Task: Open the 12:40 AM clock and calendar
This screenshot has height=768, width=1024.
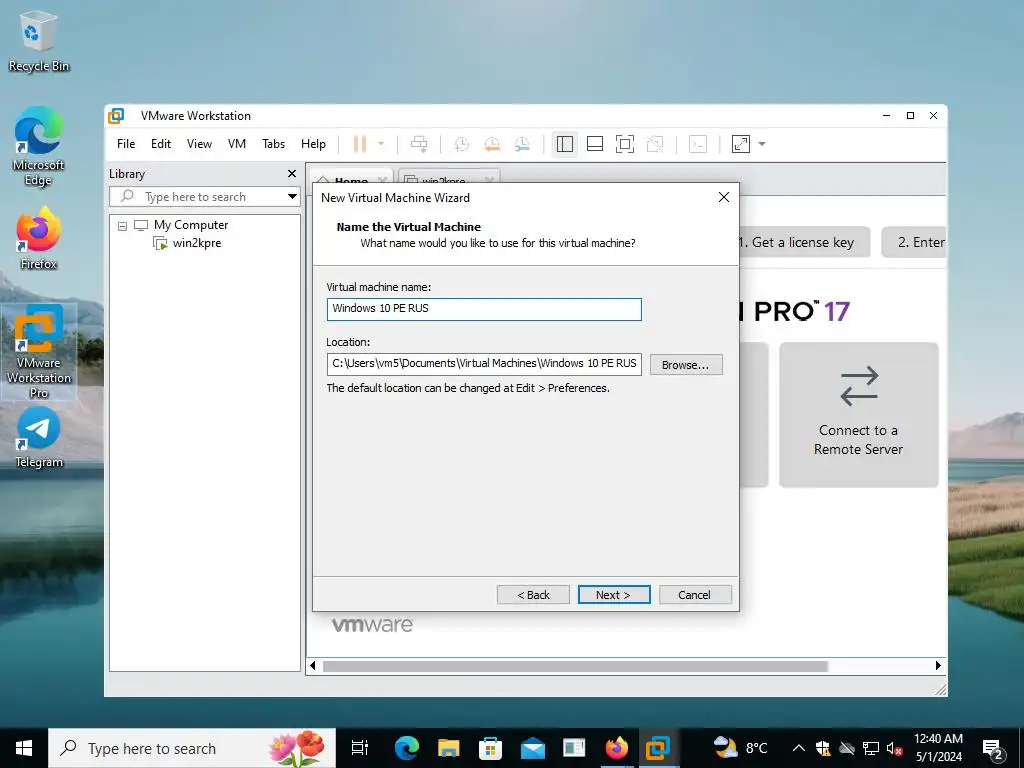Action: click(x=938, y=748)
